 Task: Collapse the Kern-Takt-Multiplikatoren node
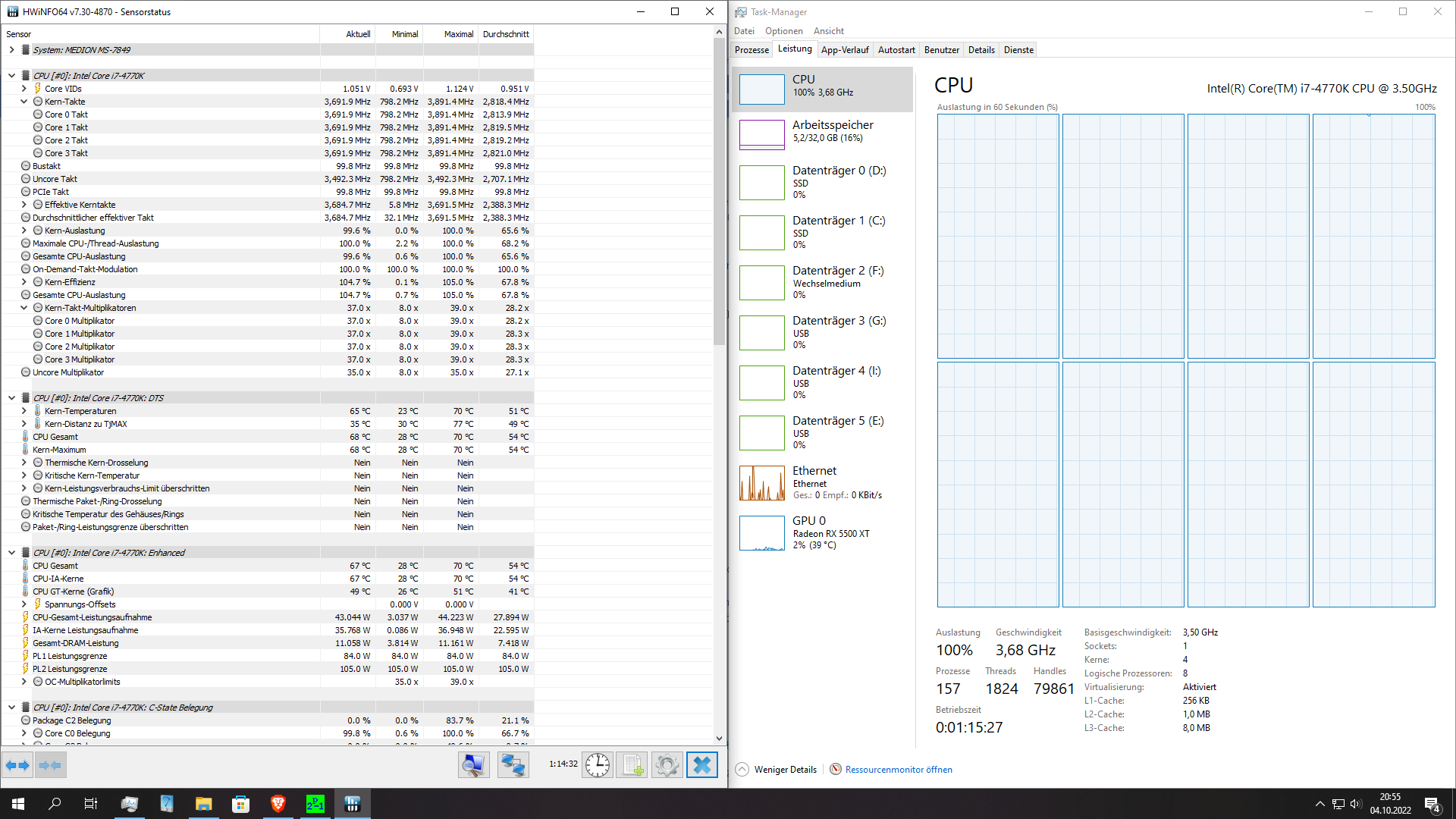tap(24, 308)
